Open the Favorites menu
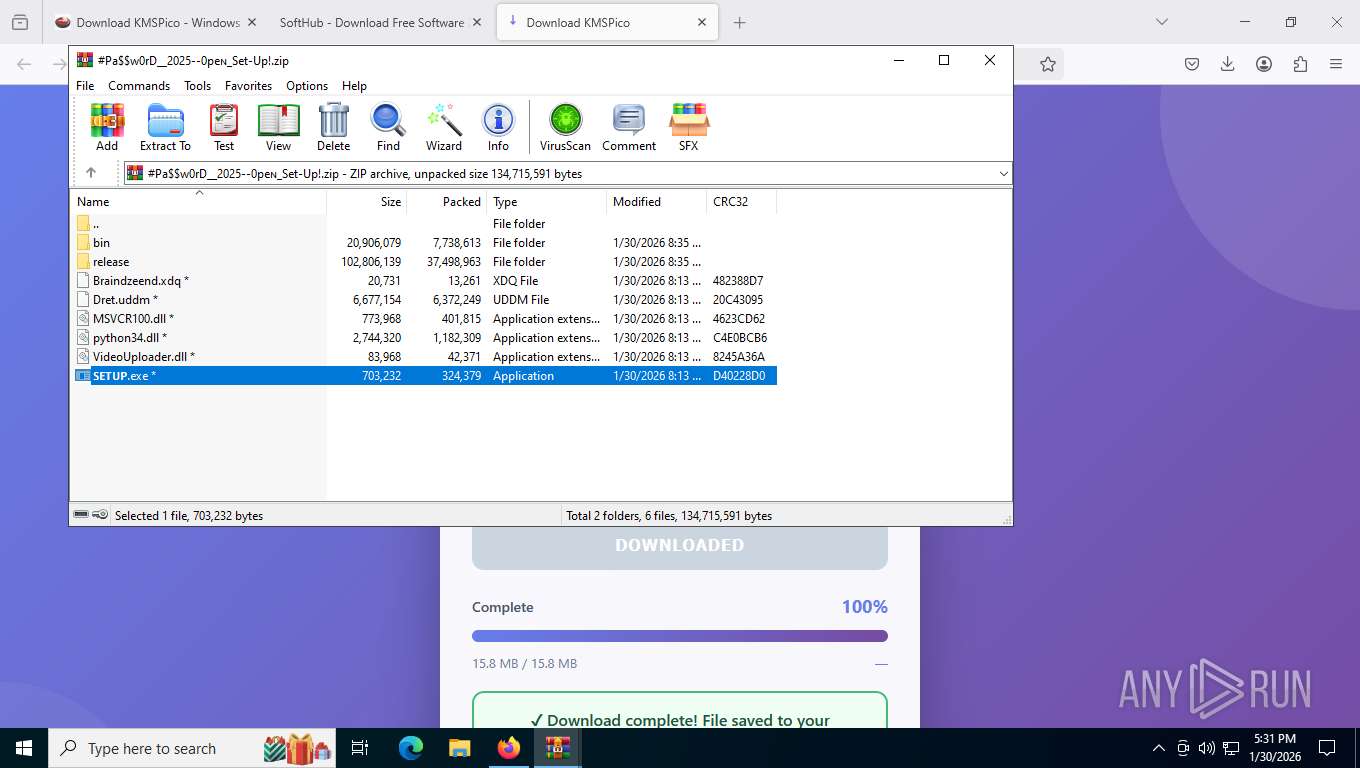This screenshot has height=768, width=1360. tap(248, 86)
